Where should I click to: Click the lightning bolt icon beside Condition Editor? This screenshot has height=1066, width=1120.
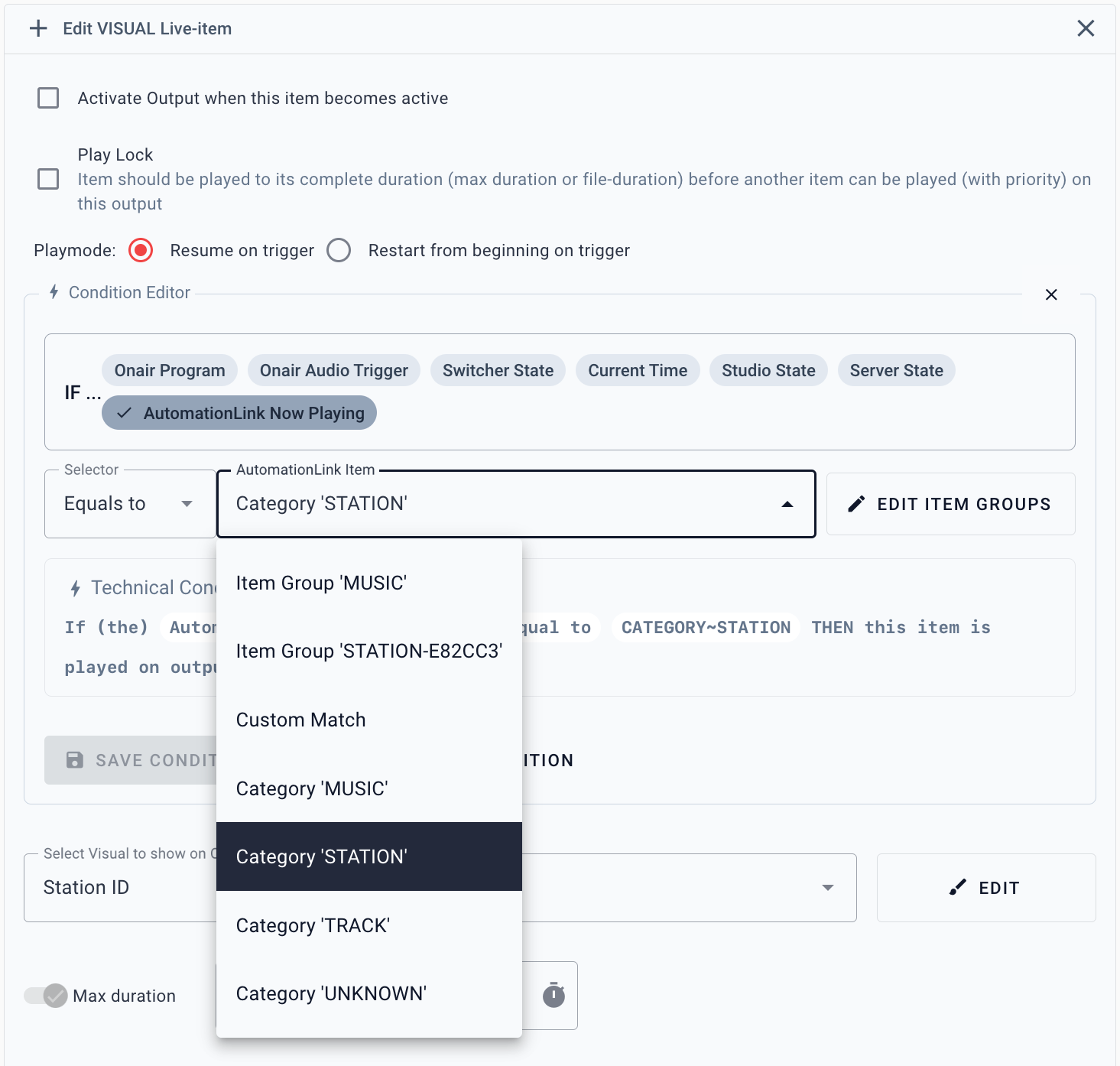click(54, 292)
